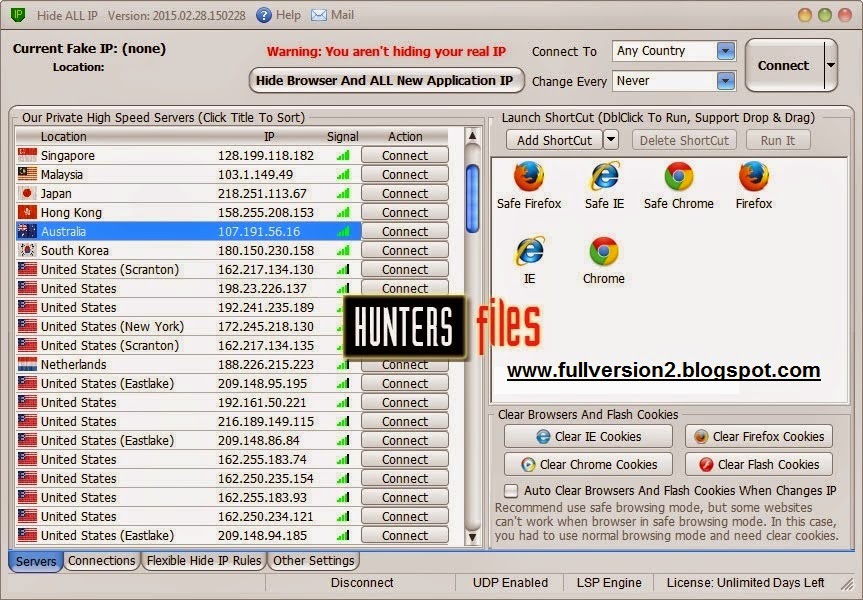Click the US flag for 172.245.218.130
863x600 pixels.
coord(27,326)
